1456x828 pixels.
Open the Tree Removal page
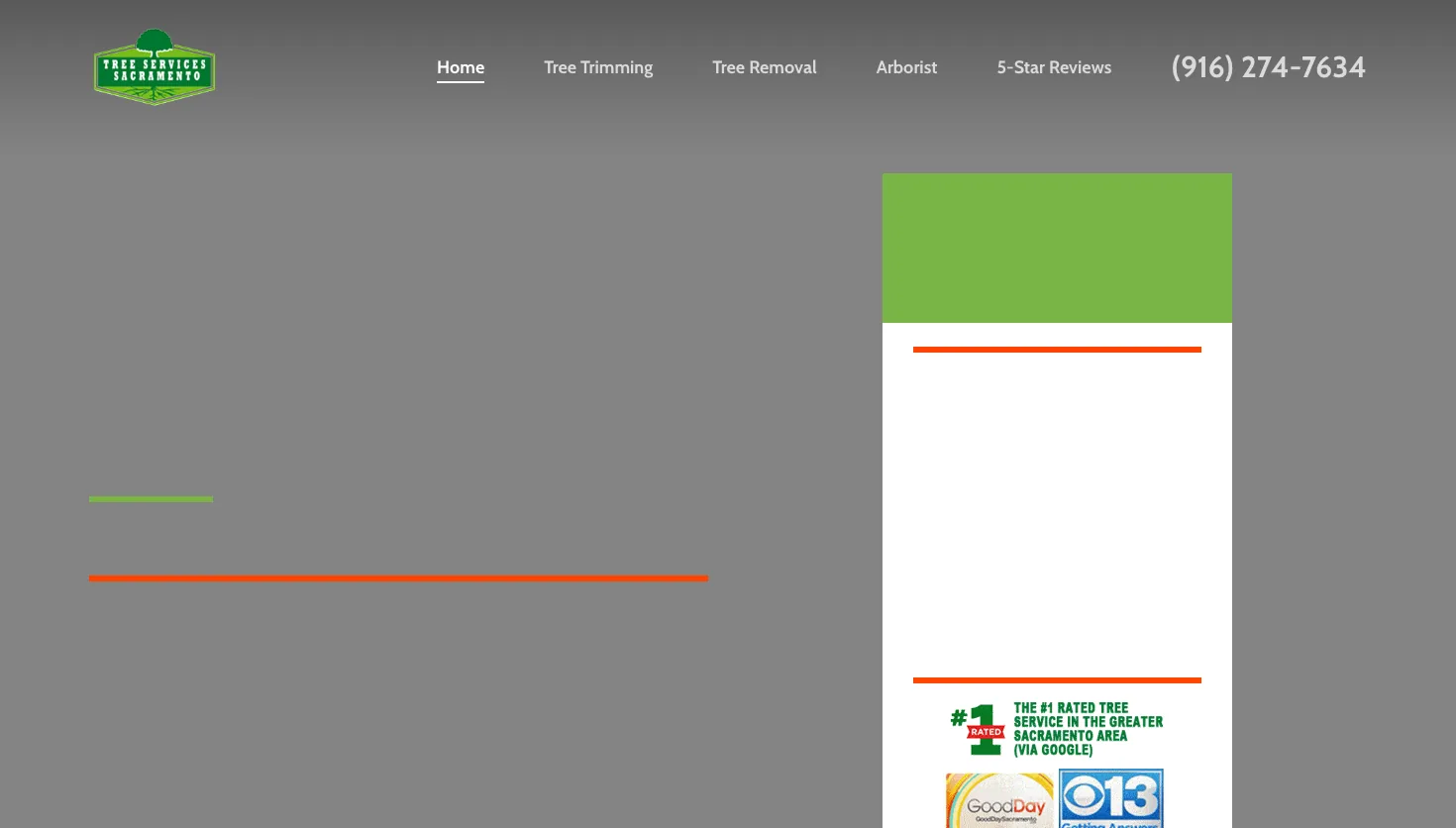pos(765,67)
